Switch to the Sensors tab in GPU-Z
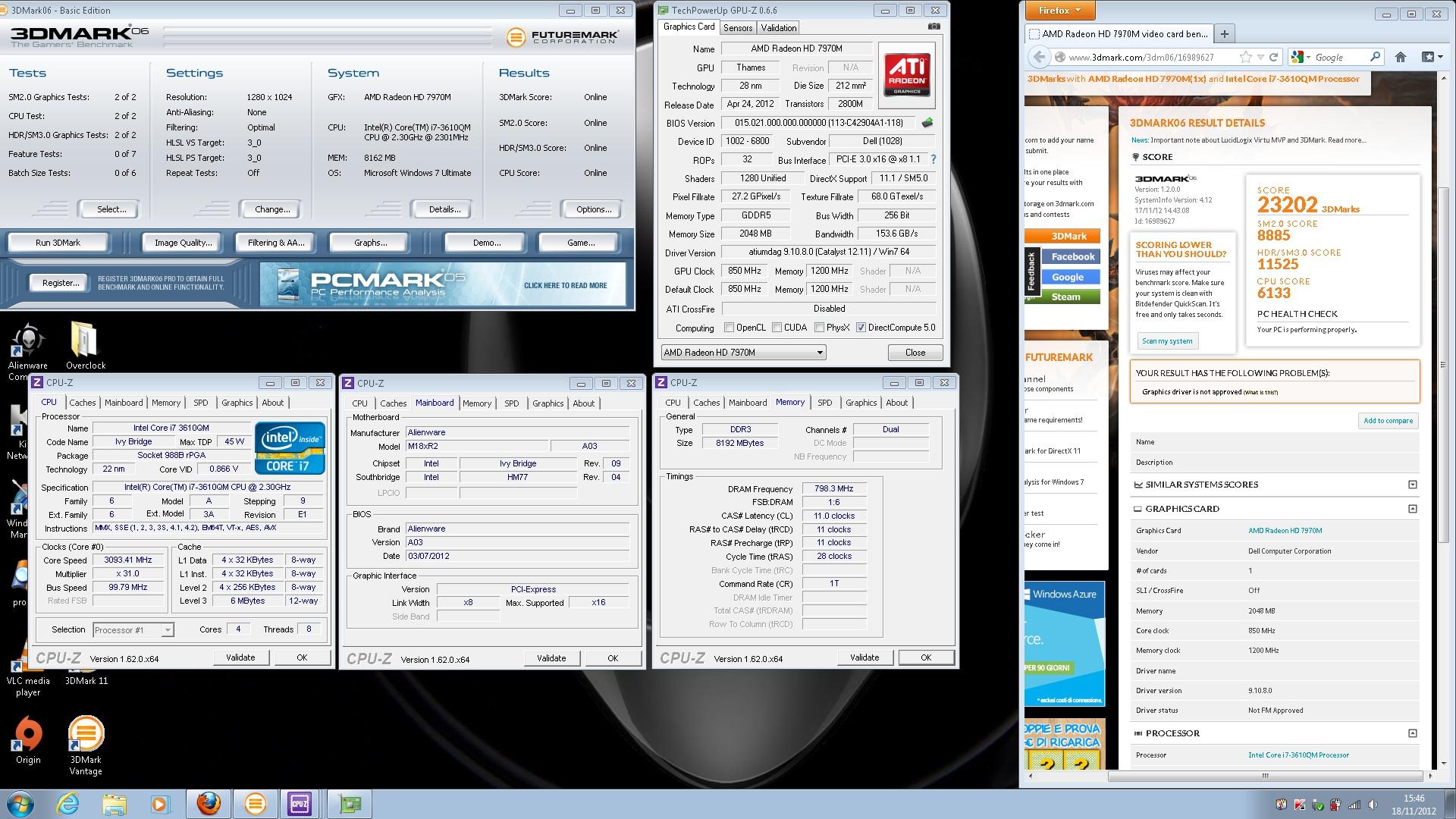The image size is (1456, 819). point(737,28)
